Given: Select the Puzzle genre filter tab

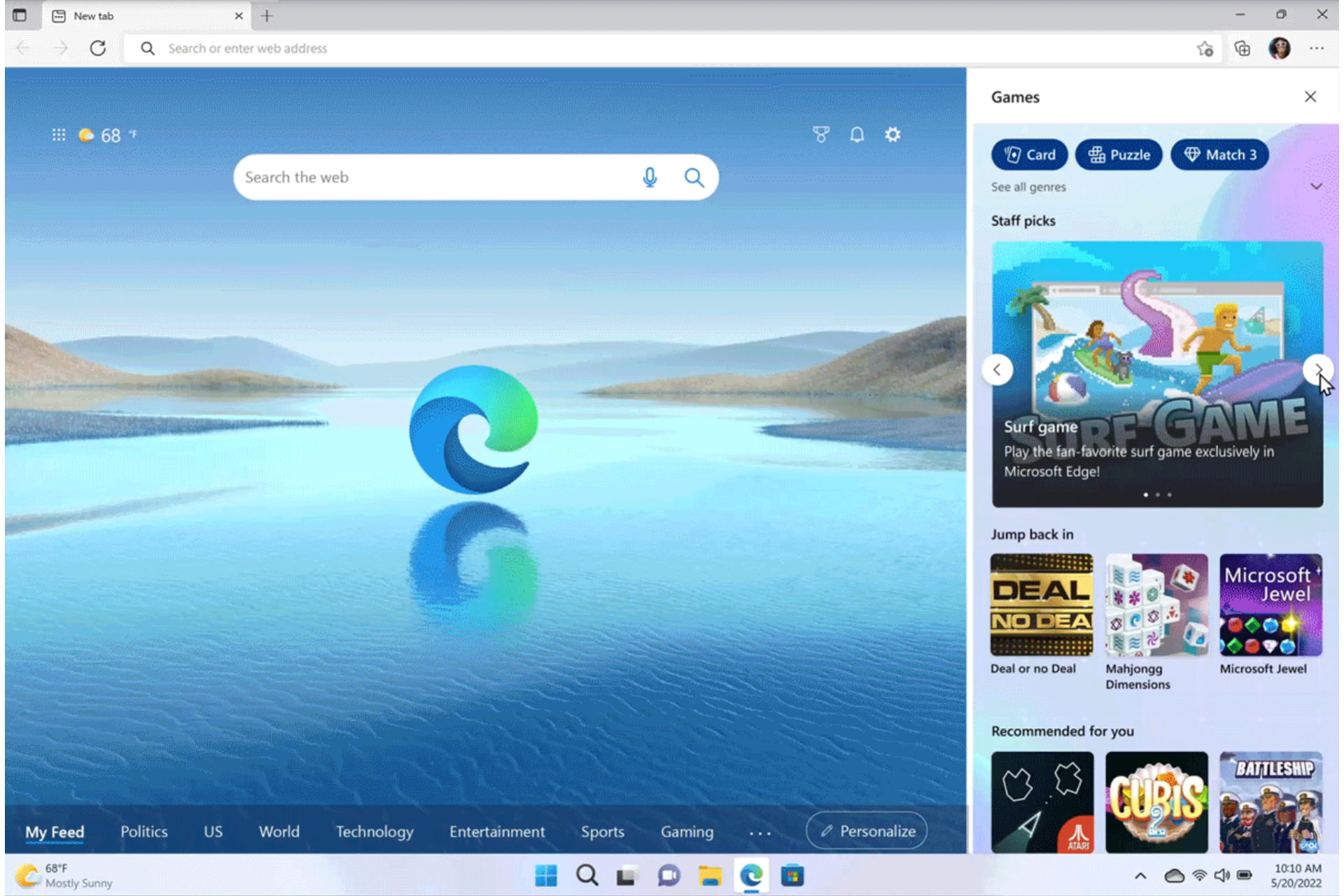Looking at the screenshot, I should 1120,155.
